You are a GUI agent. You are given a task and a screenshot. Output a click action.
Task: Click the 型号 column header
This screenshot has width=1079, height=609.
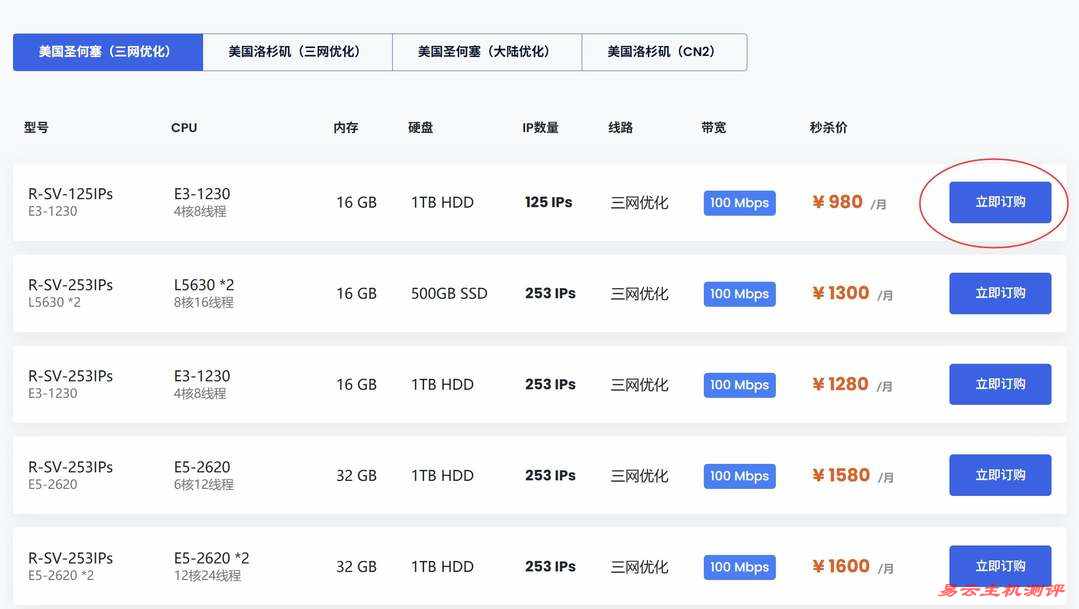point(36,128)
